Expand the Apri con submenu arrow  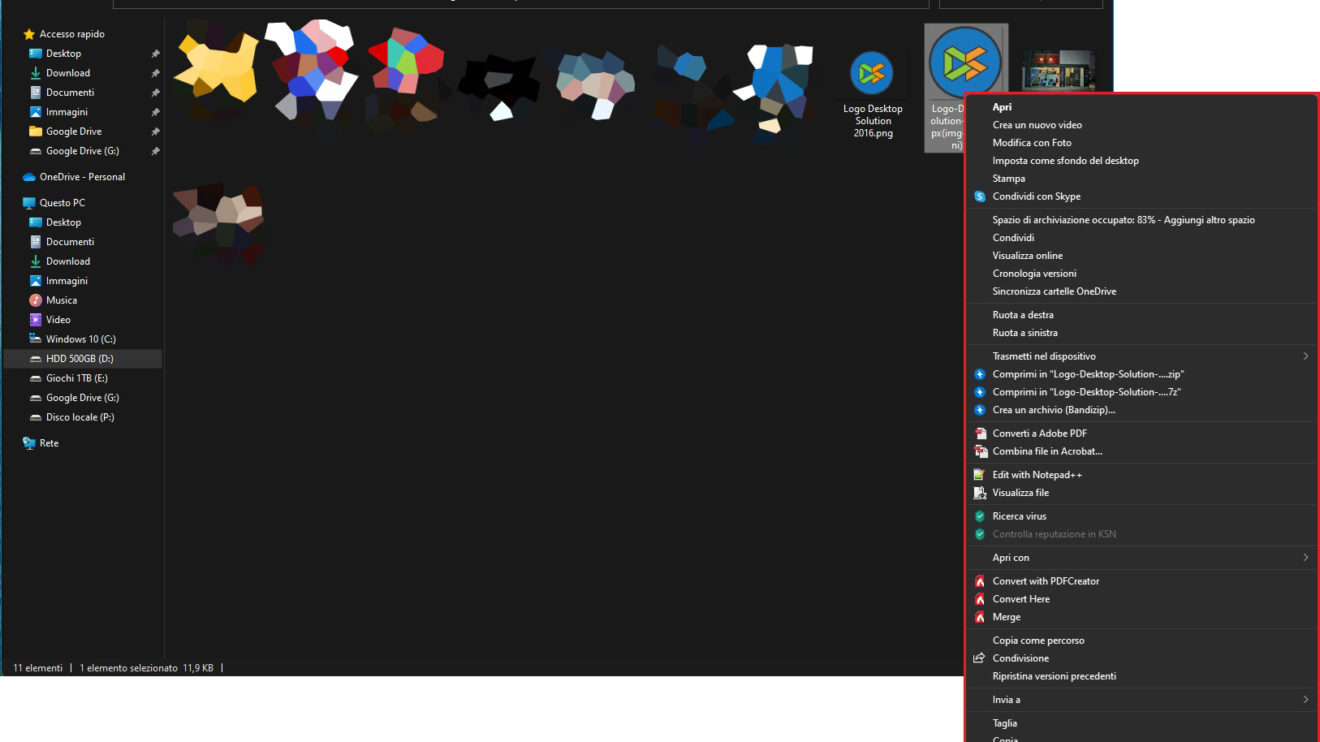(1306, 558)
